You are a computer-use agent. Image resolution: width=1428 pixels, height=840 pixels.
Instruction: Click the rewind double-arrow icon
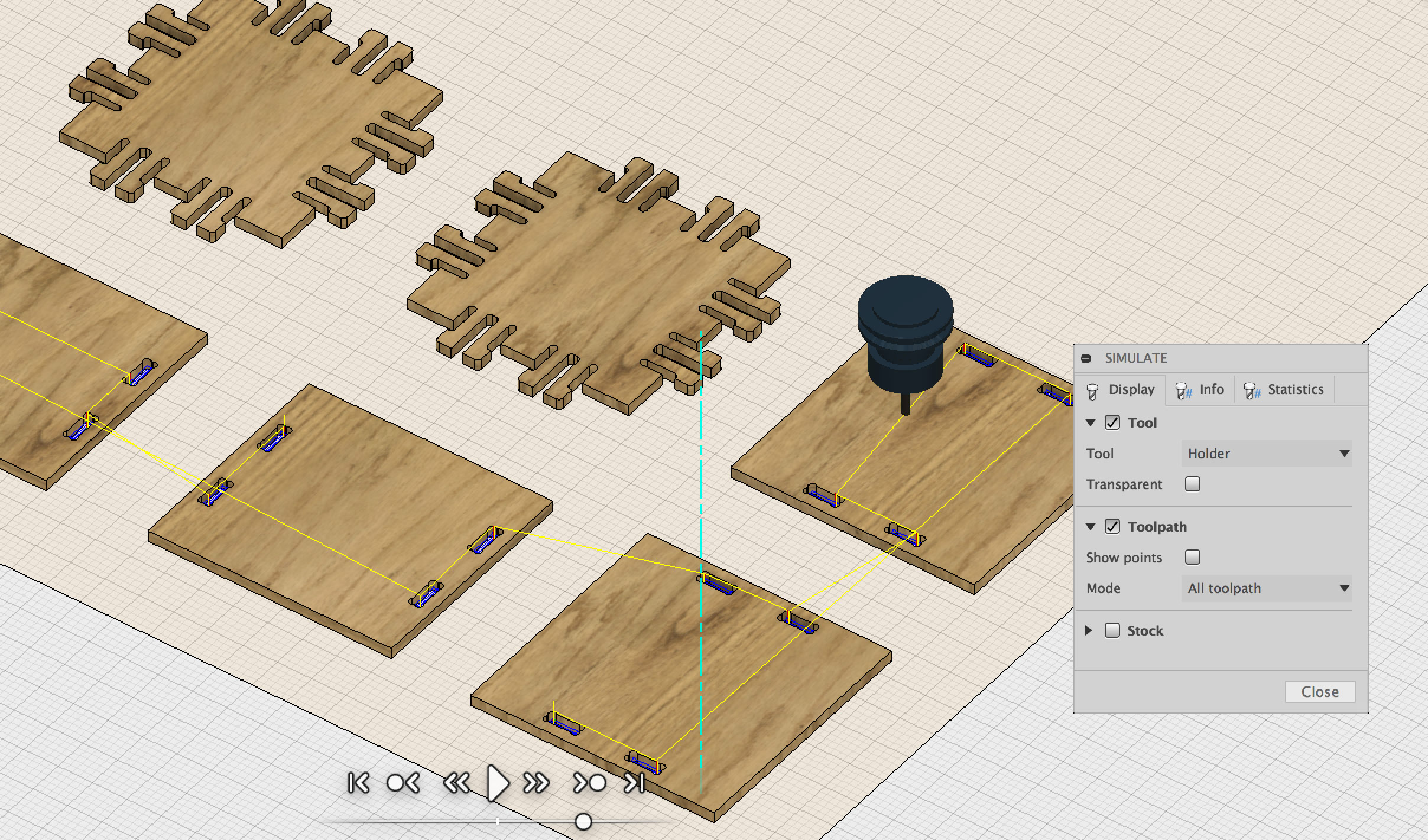[456, 783]
